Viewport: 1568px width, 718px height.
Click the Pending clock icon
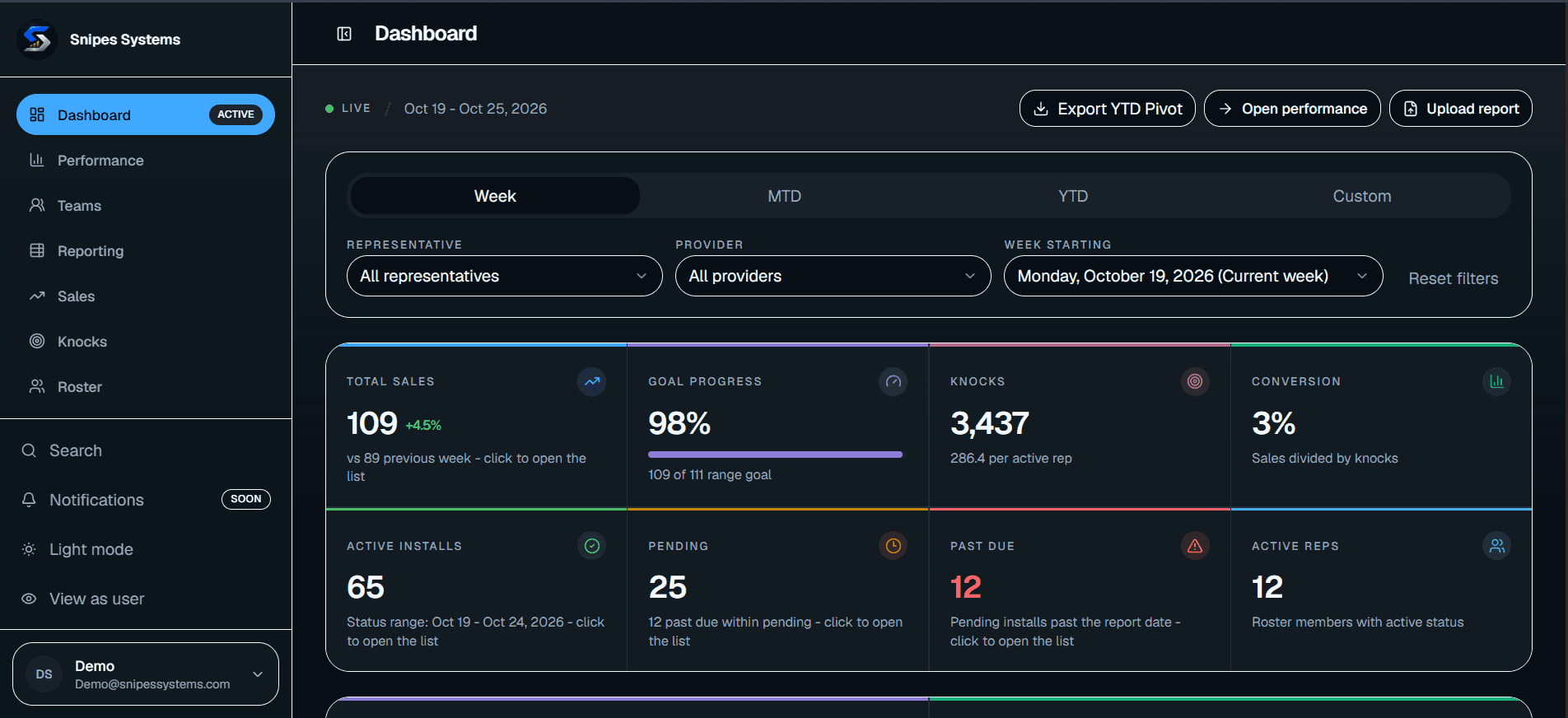[x=893, y=545]
